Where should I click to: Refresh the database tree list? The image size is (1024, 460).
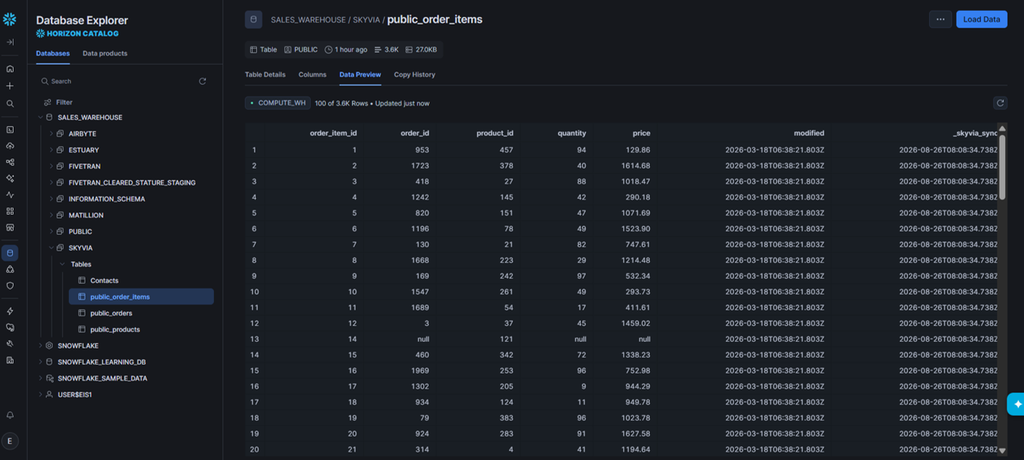[x=202, y=81]
